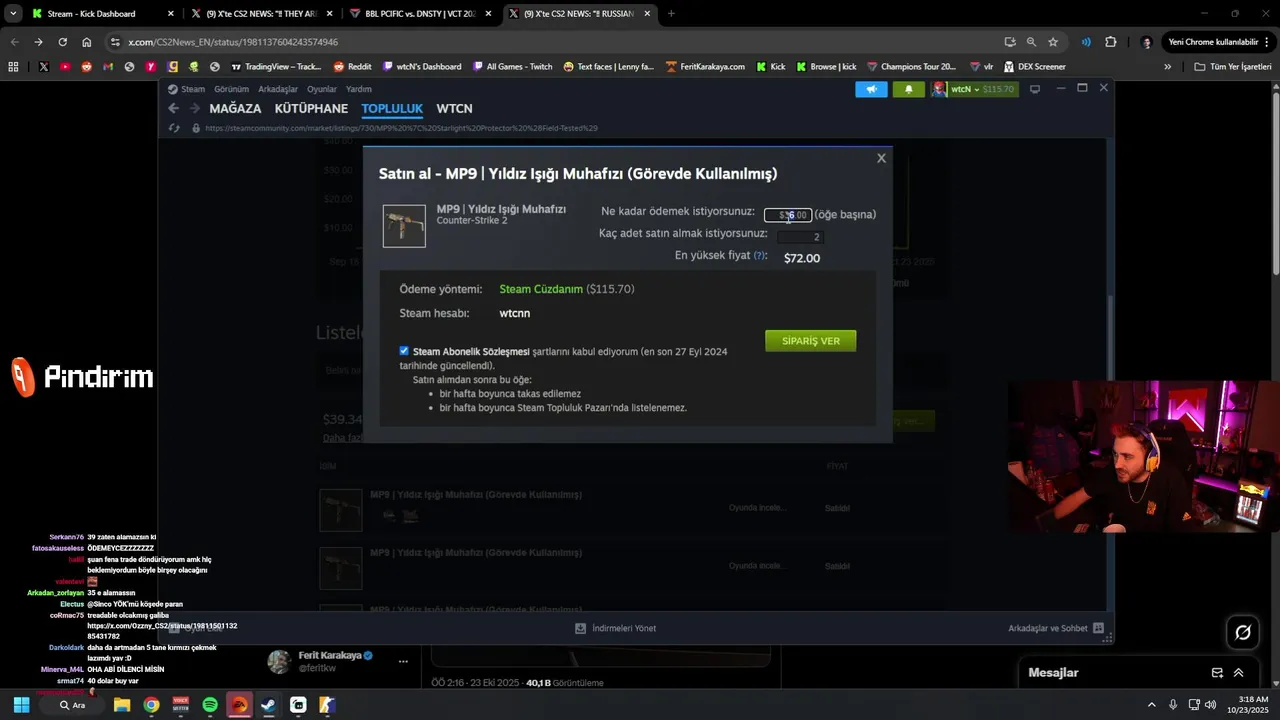Viewport: 1280px width, 720px height.
Task: Open Arkadaşlar ve Sohbet in Steam
Action: (1055, 628)
